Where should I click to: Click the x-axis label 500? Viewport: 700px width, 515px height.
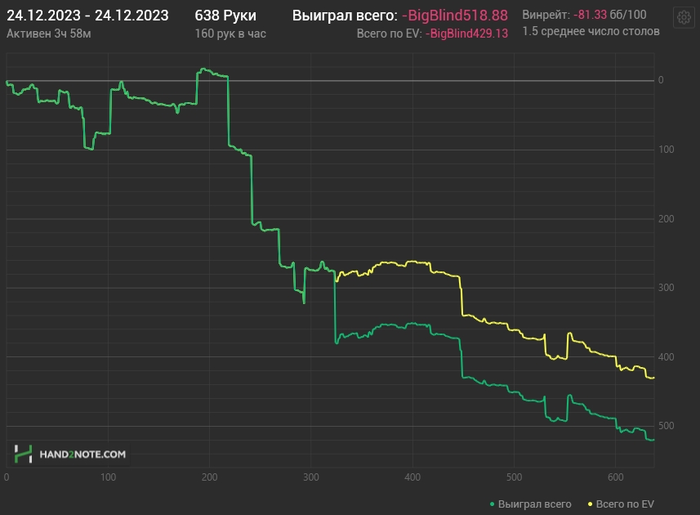click(514, 477)
